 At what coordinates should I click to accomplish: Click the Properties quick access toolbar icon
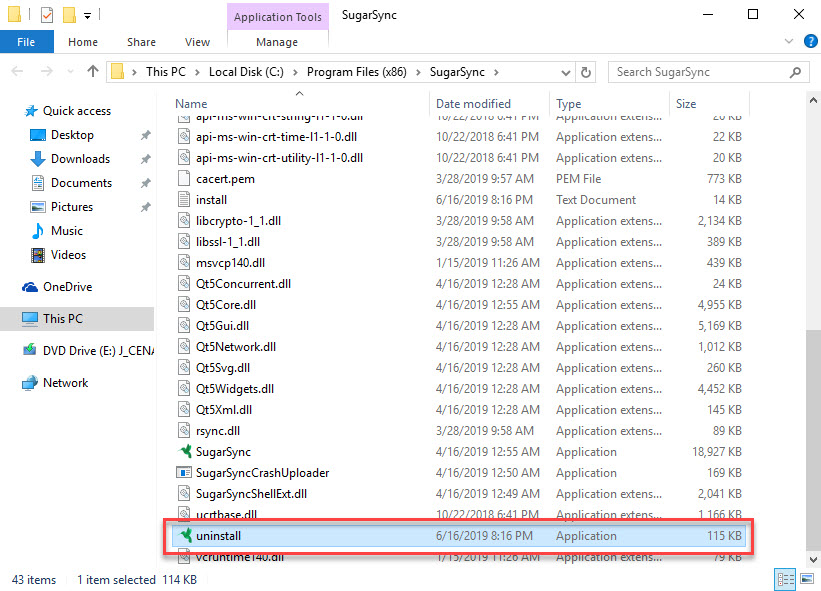tap(47, 15)
